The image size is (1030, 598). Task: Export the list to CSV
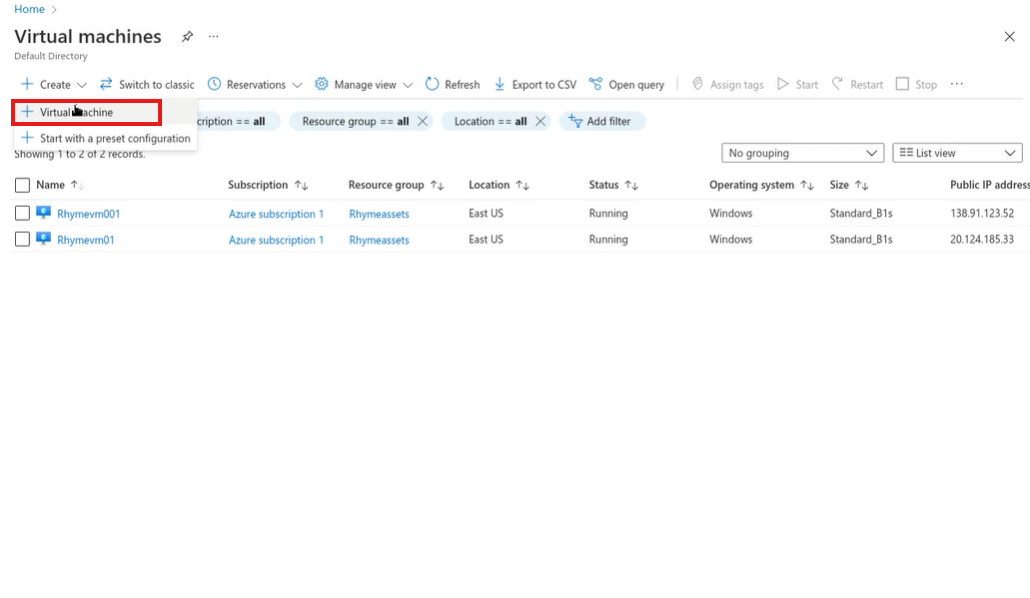[x=535, y=84]
